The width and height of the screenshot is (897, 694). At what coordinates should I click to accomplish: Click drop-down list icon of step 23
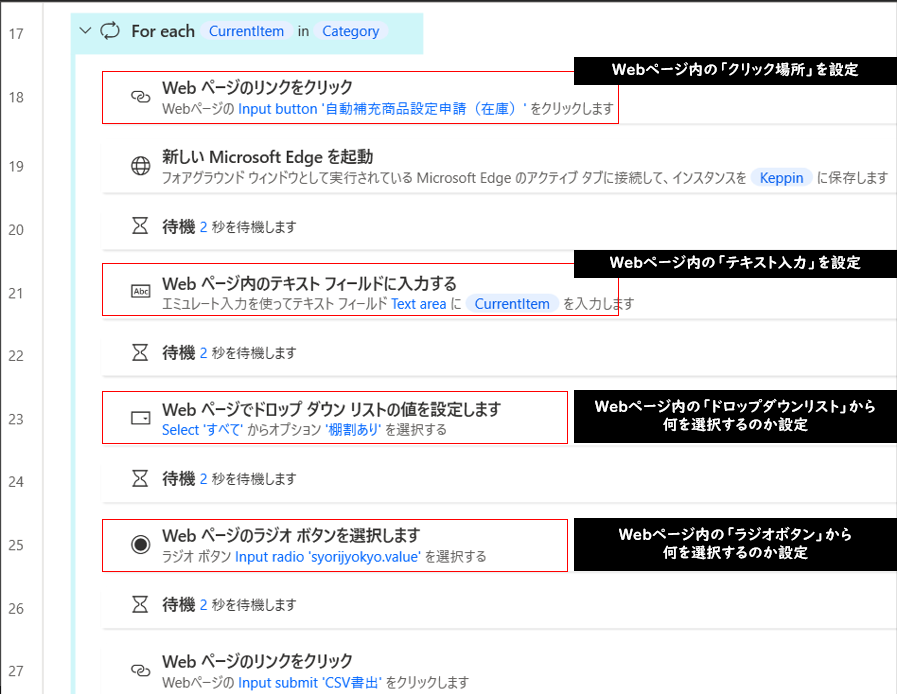[141, 418]
